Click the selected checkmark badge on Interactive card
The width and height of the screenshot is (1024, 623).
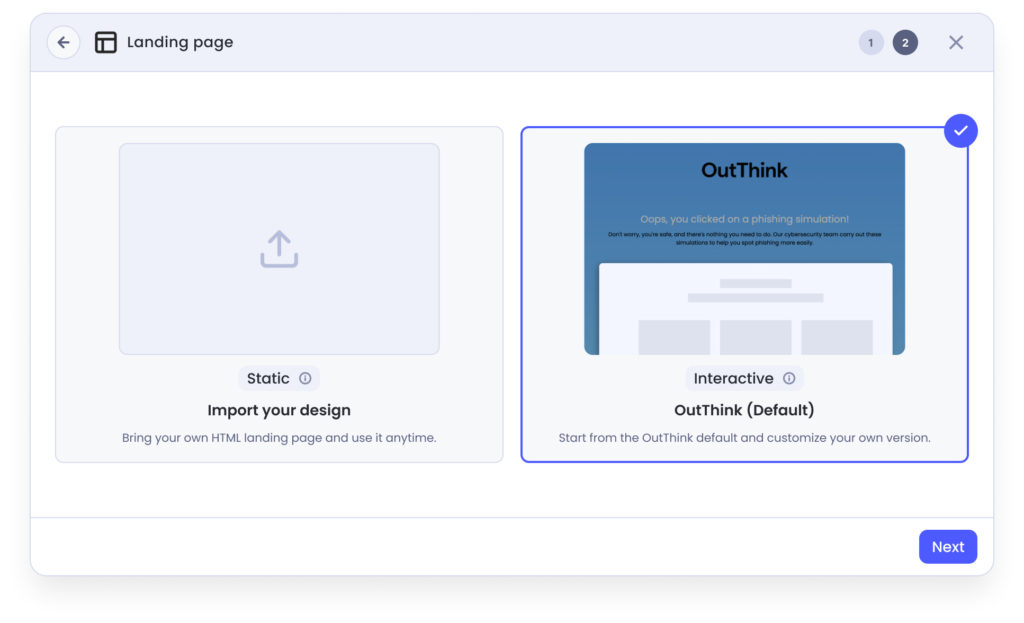961,131
